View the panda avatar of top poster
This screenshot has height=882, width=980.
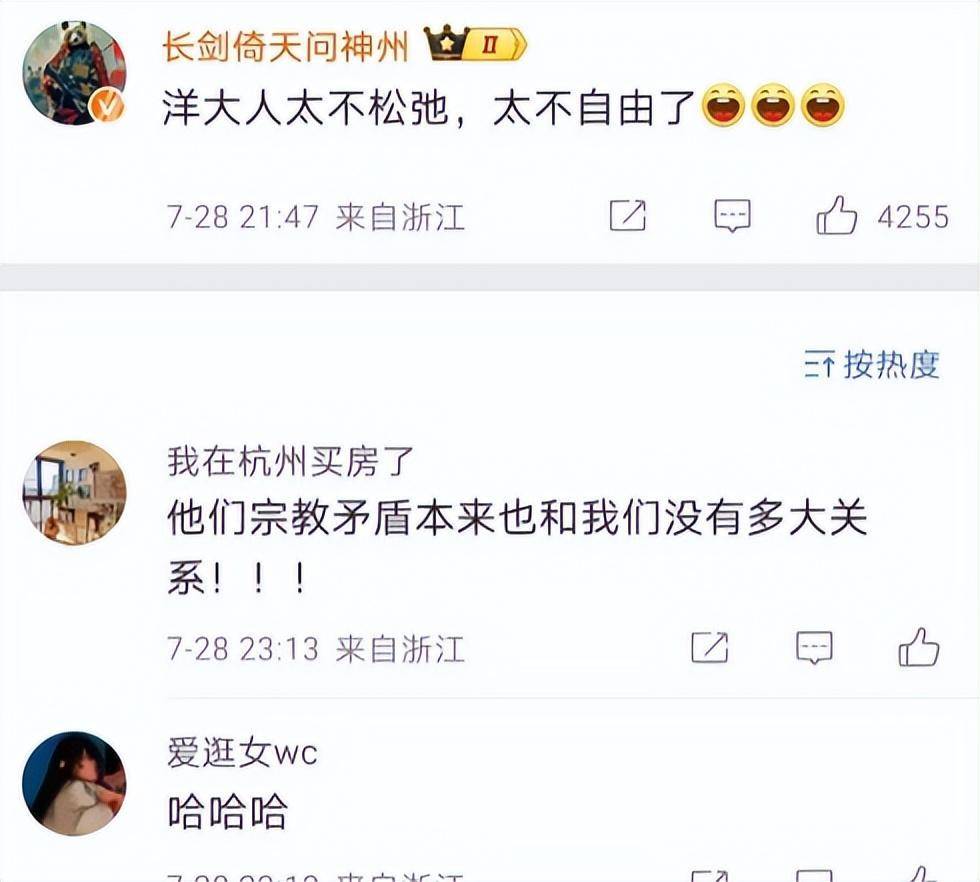click(x=74, y=73)
